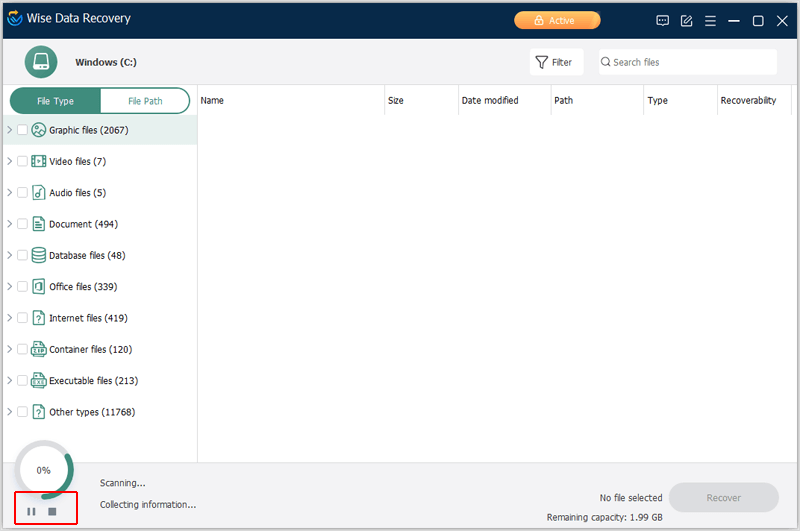Viewport: 800px width, 531px height.
Task: Sort by the Recoverability column header
Action: (x=755, y=100)
